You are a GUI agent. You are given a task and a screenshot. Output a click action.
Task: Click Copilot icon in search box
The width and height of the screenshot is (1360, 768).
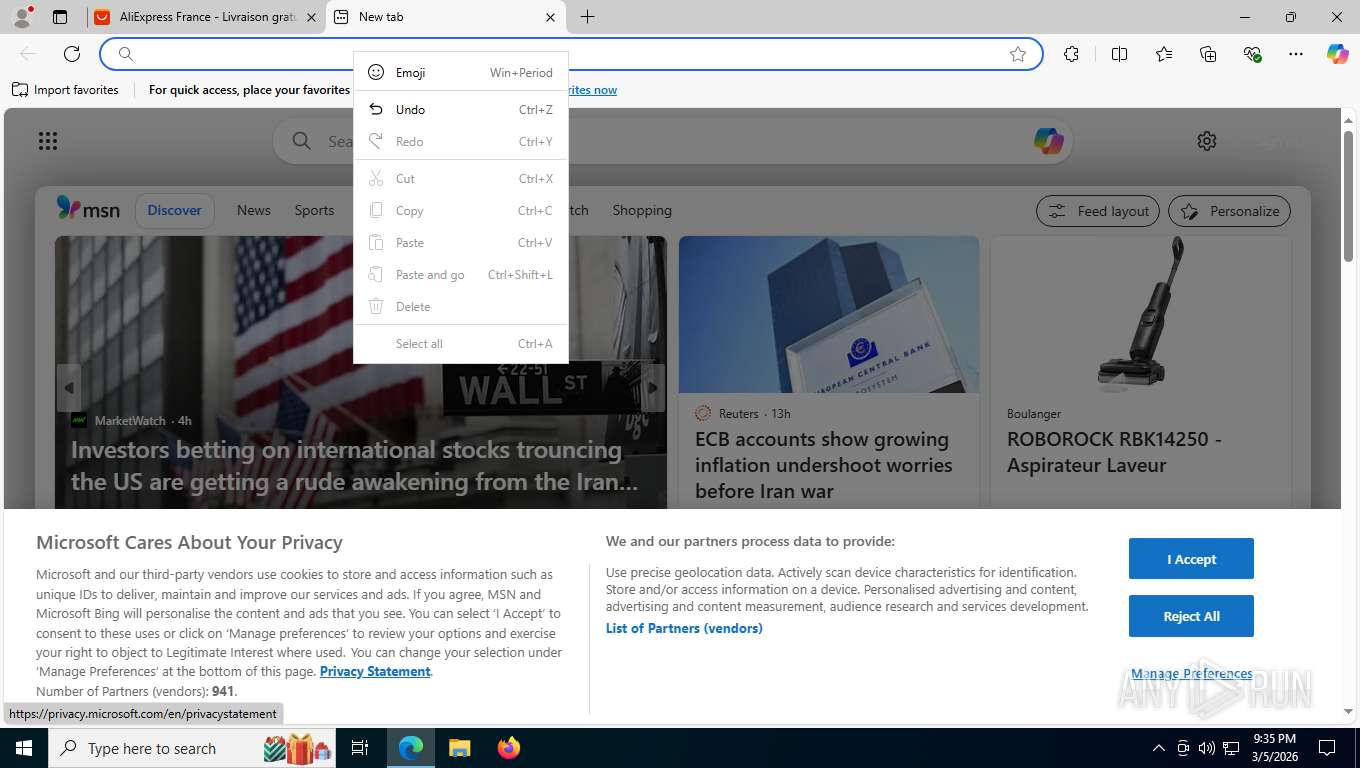[x=1048, y=141]
